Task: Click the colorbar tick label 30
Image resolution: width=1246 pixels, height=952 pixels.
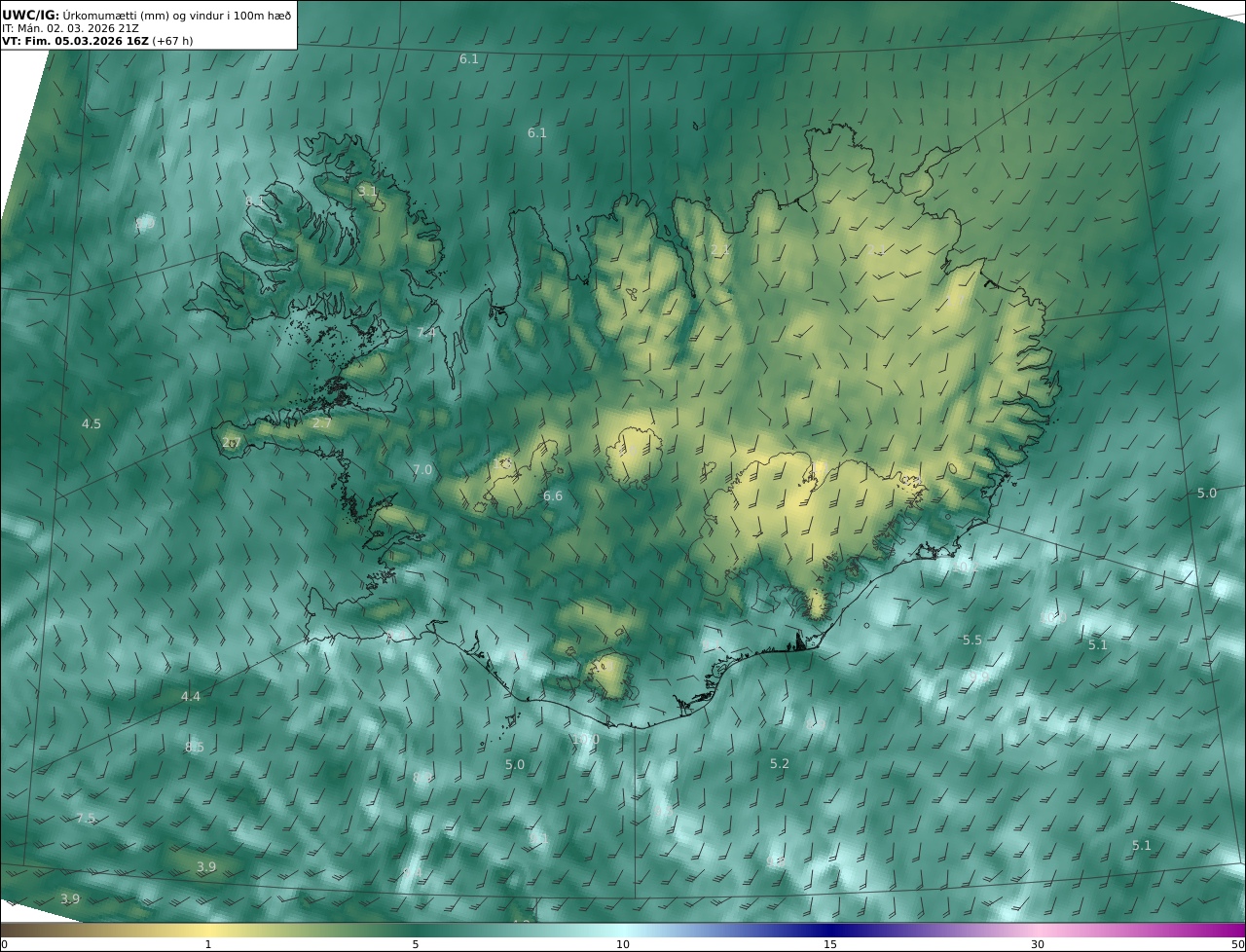Action: [x=1038, y=944]
